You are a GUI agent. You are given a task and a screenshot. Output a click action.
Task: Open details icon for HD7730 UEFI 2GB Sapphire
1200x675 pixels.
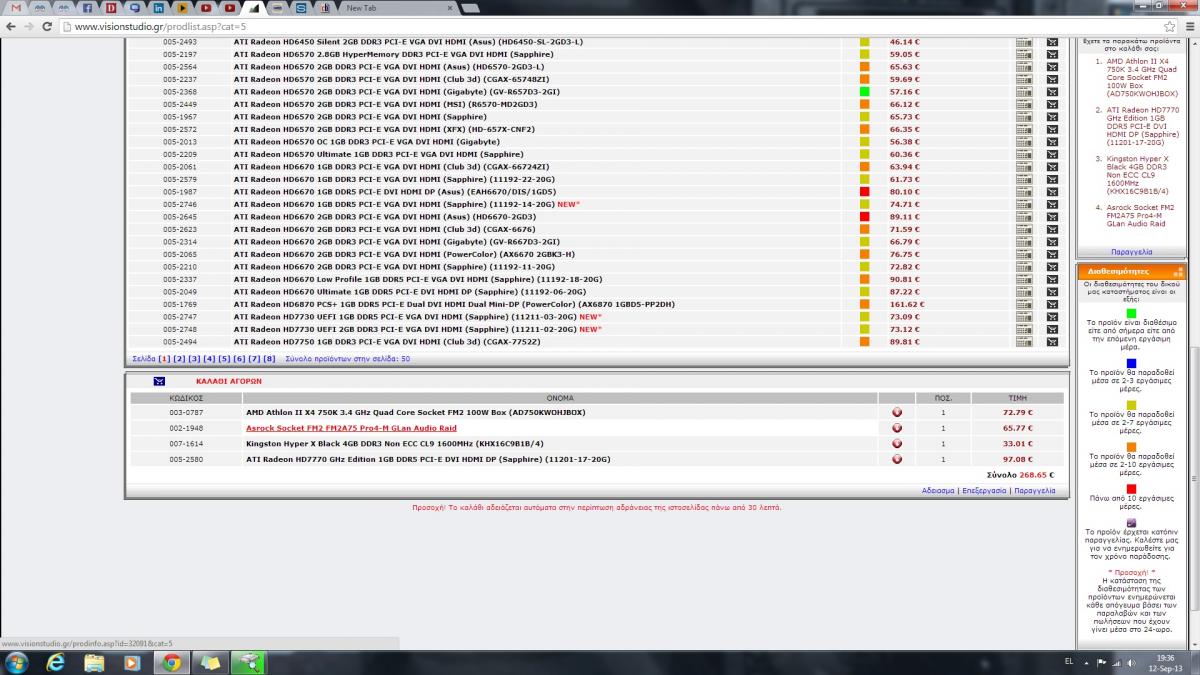(1024, 329)
